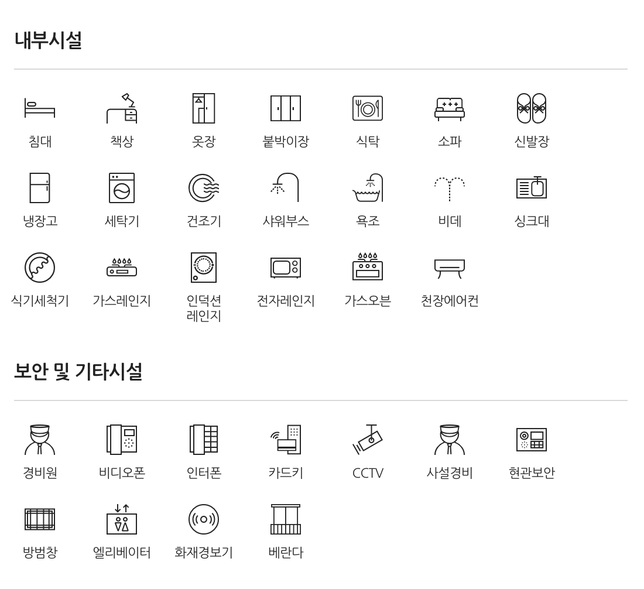
Task: Click the 샤워부스 shower booth icon
Action: pos(285,187)
